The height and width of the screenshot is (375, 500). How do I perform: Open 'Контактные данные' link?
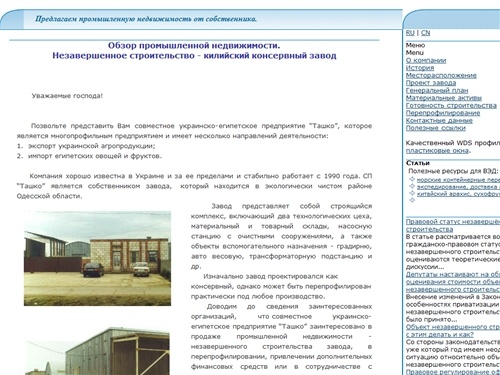pyautogui.click(x=439, y=120)
